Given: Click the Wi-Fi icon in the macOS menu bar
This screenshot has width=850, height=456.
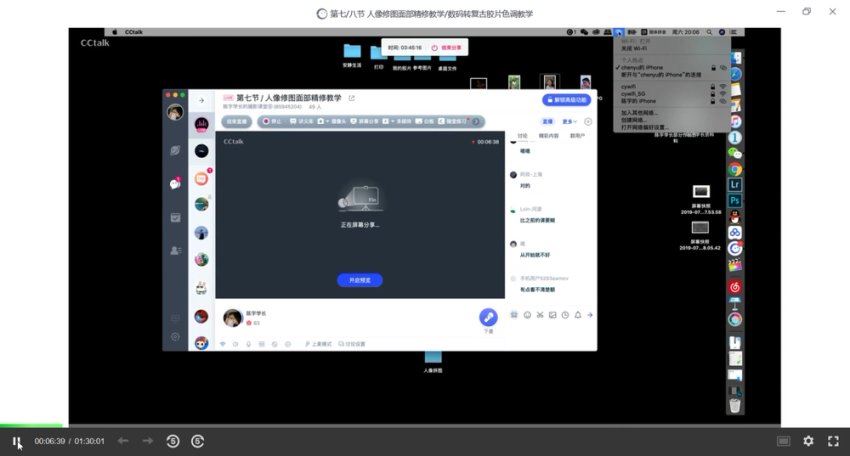Looking at the screenshot, I should tap(619, 33).
